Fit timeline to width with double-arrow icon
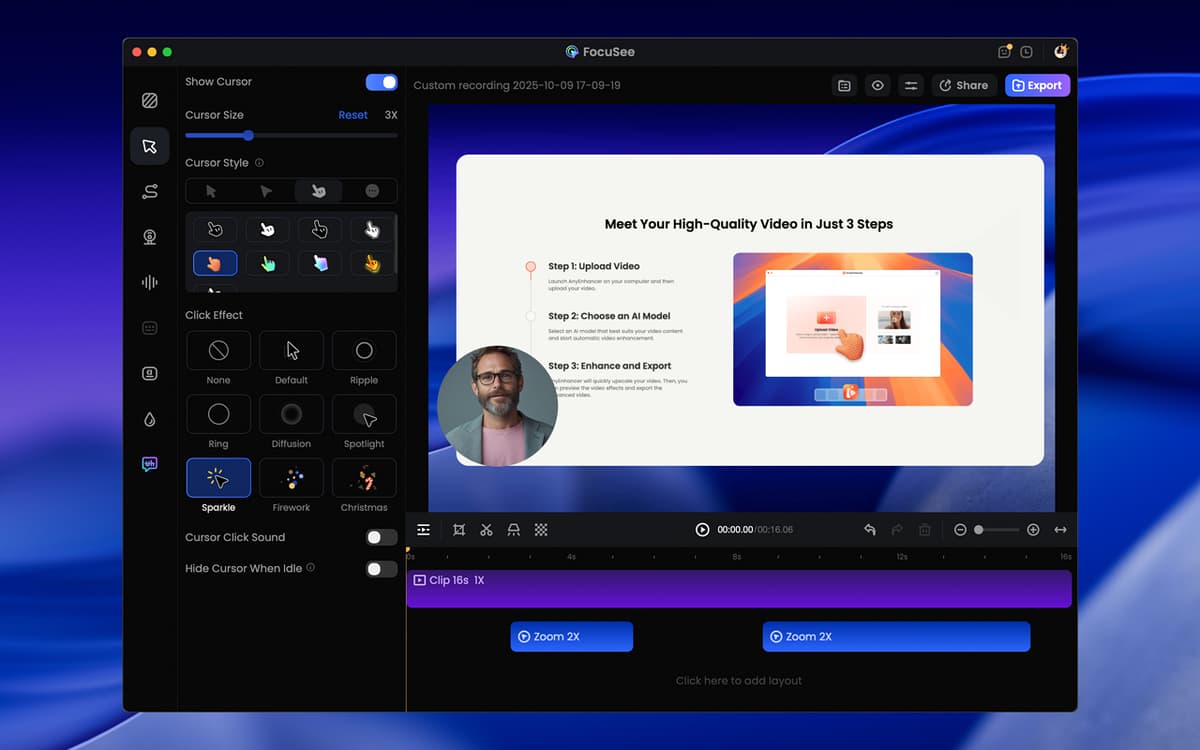 click(x=1060, y=530)
